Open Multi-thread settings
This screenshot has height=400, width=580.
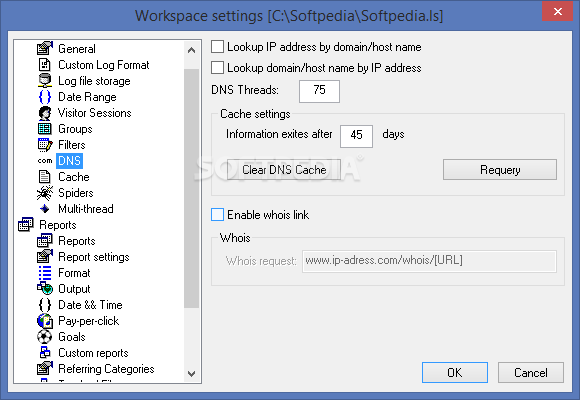(x=86, y=209)
